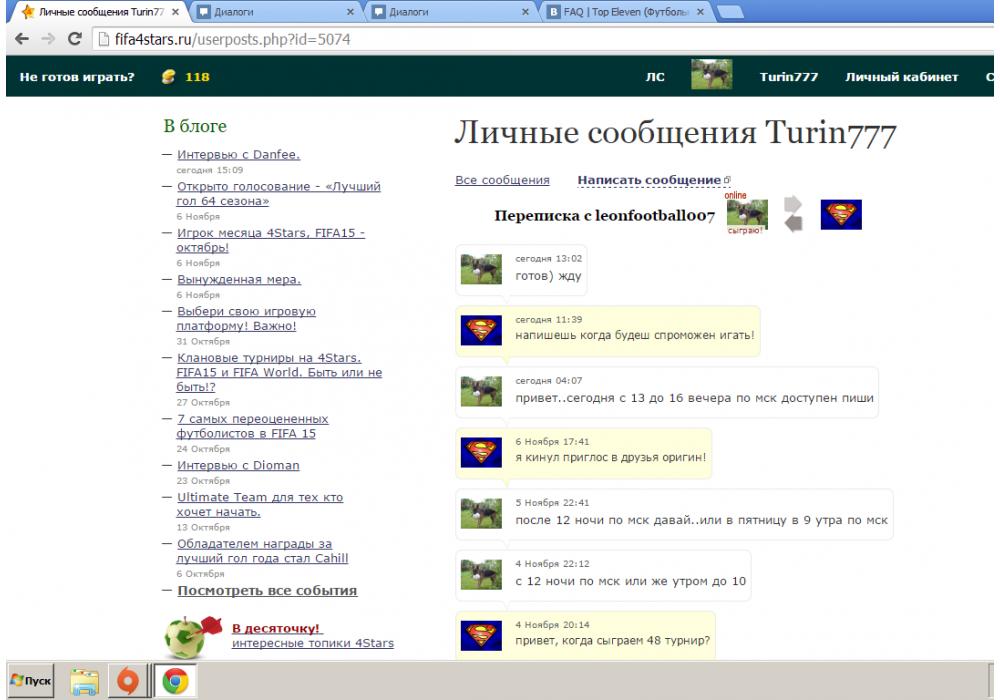Viewport: 1000px width, 700px height.
Task: Open the Интервью с Danfee blog post
Action: [238, 155]
